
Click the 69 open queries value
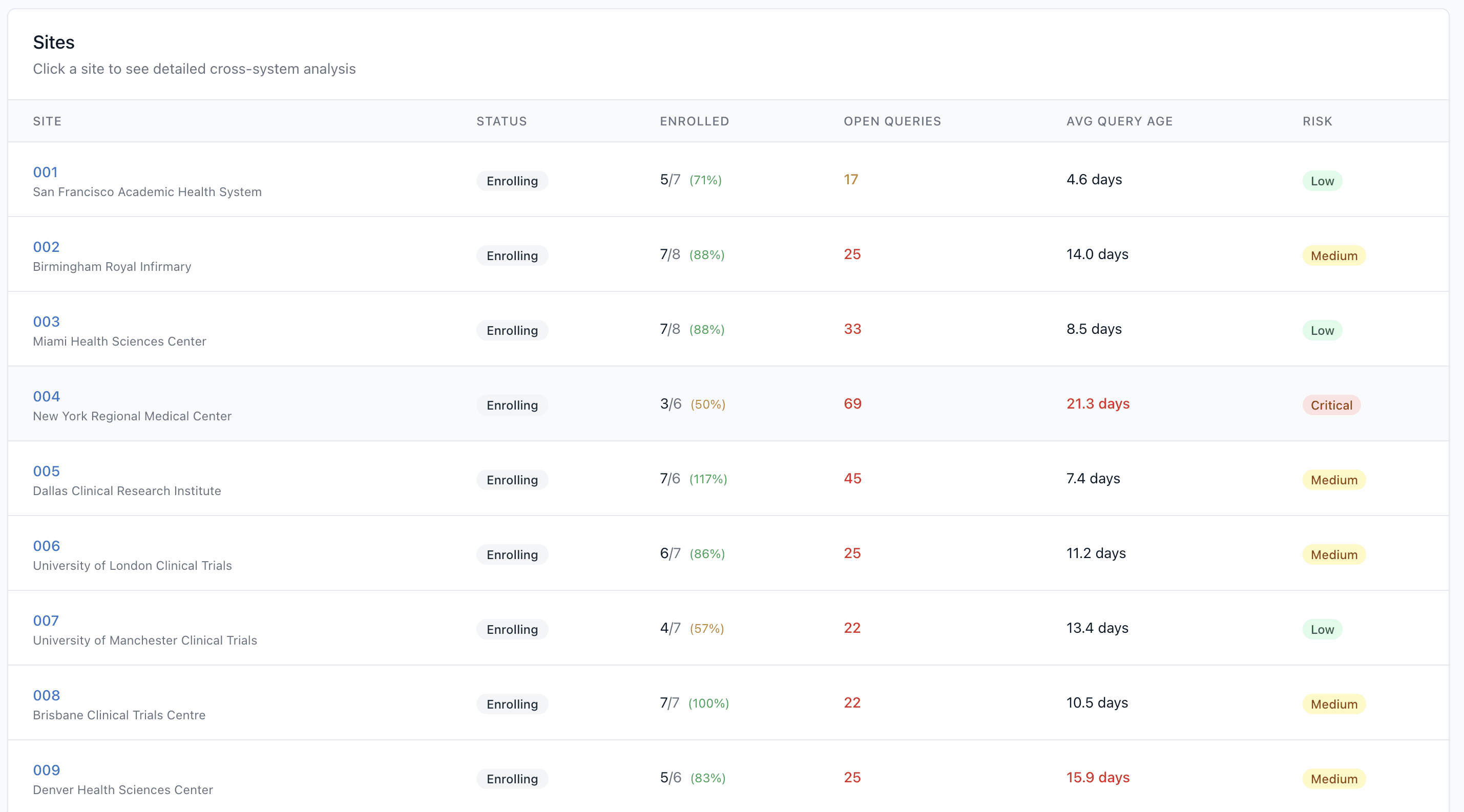tap(852, 404)
